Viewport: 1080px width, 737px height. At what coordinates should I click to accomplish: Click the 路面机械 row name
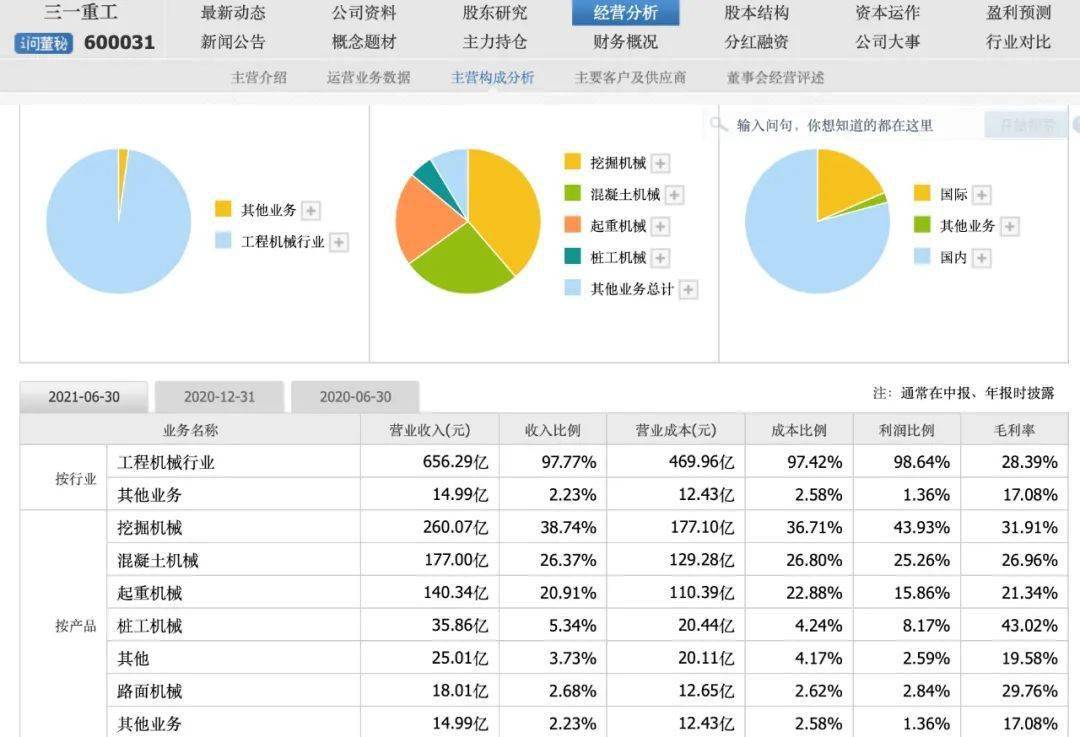149,692
